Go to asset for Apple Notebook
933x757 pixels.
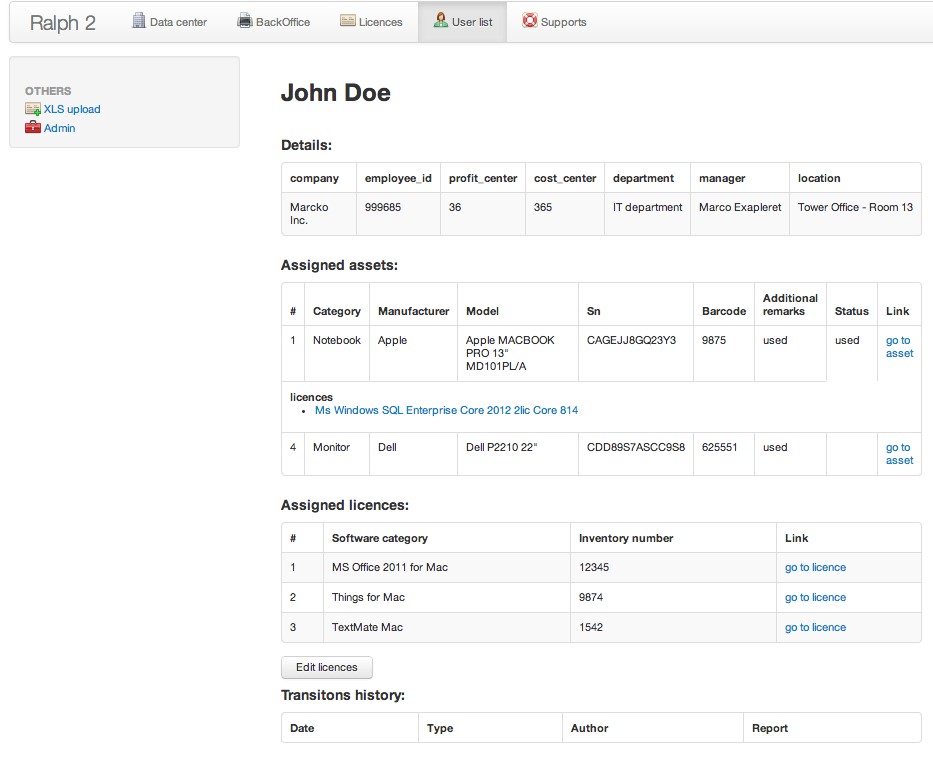(899, 347)
